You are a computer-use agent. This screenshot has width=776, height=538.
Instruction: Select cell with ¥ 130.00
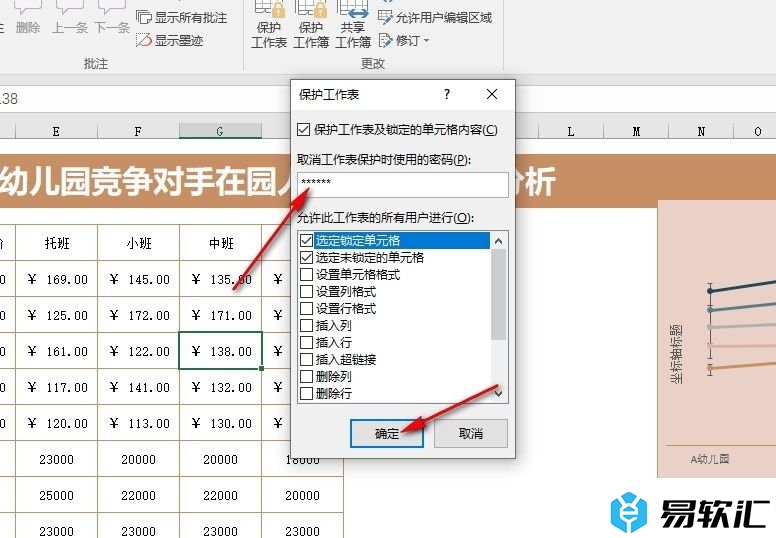221,424
